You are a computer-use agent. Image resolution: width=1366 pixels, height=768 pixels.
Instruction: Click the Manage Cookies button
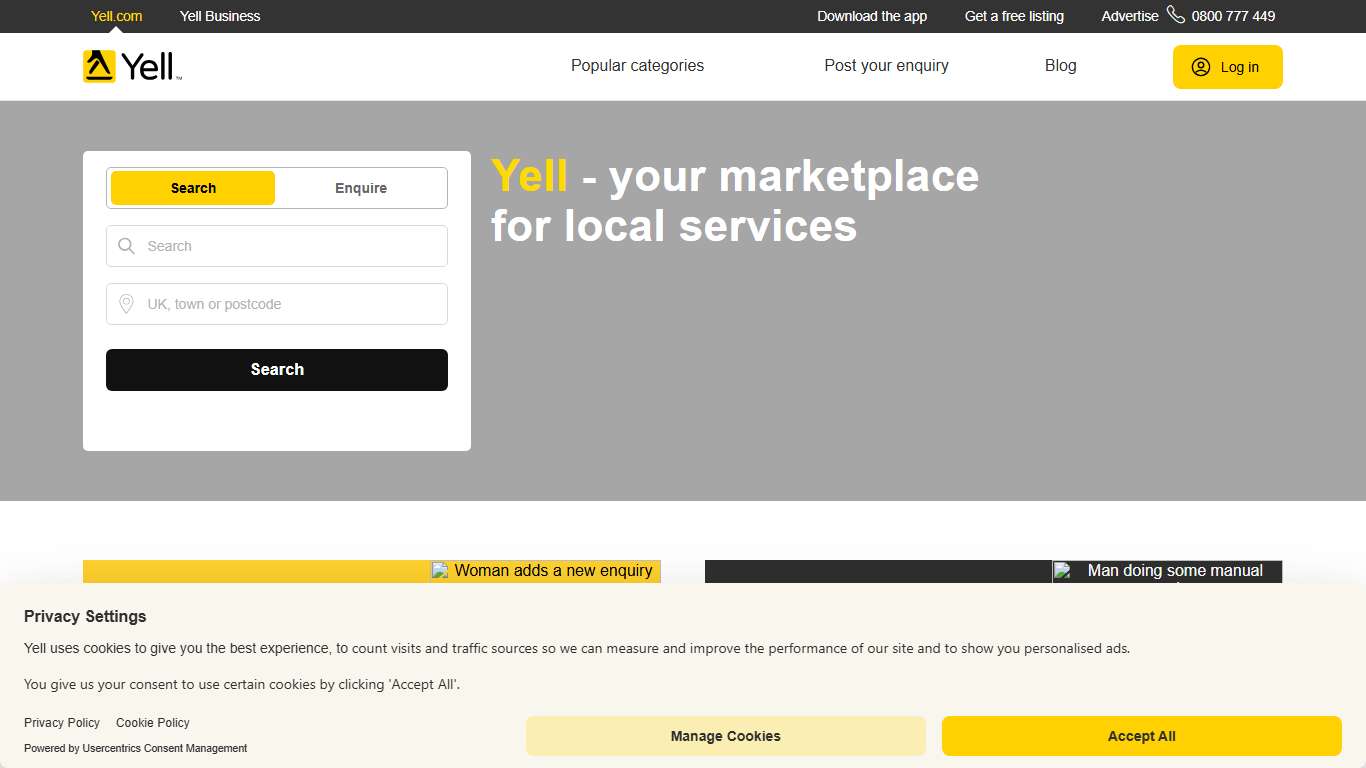click(x=725, y=735)
